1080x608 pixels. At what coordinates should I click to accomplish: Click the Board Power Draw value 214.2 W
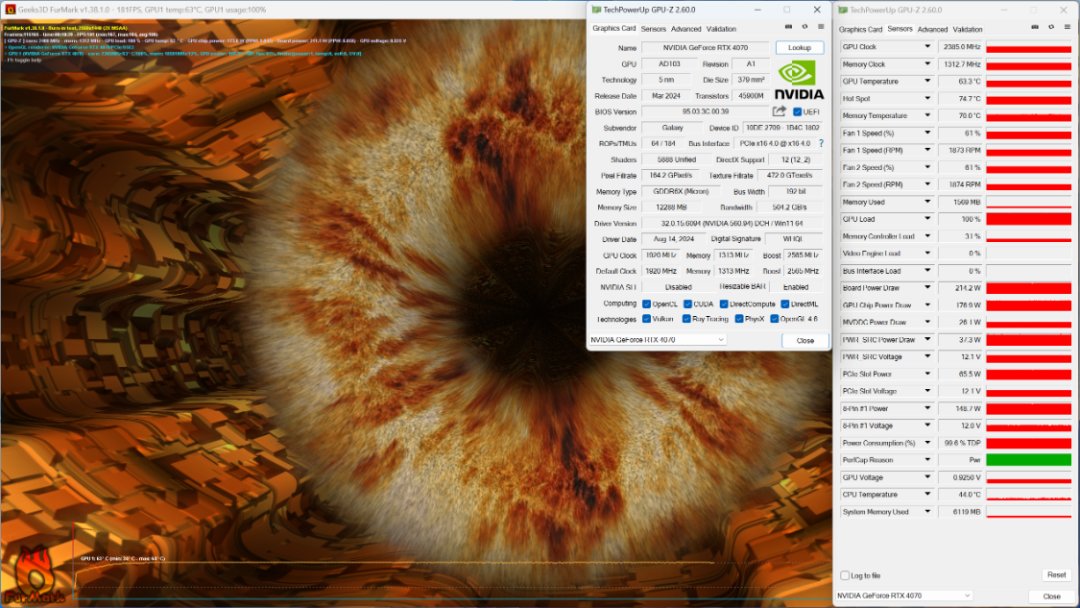[961, 288]
